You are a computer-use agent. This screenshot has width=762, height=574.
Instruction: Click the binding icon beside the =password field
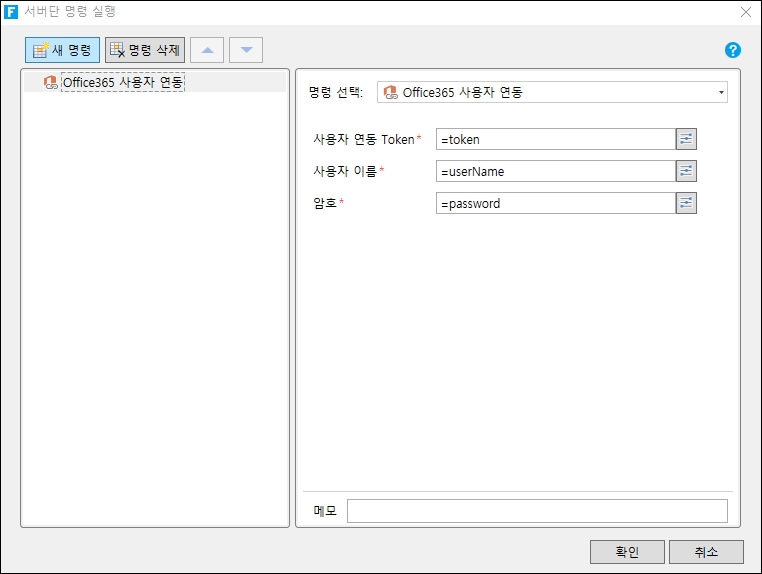(686, 203)
